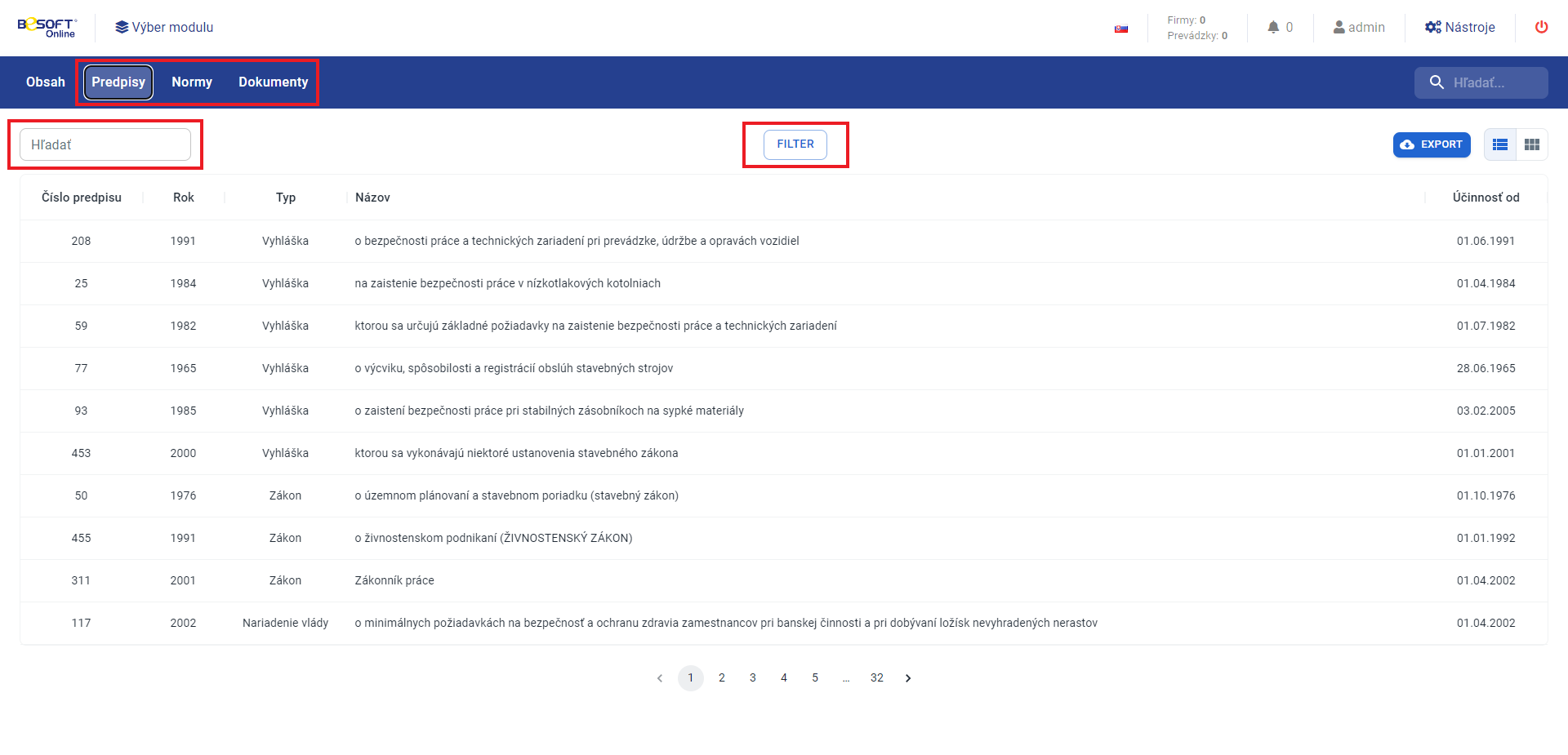Click the BeSoft Online logo

[47, 28]
